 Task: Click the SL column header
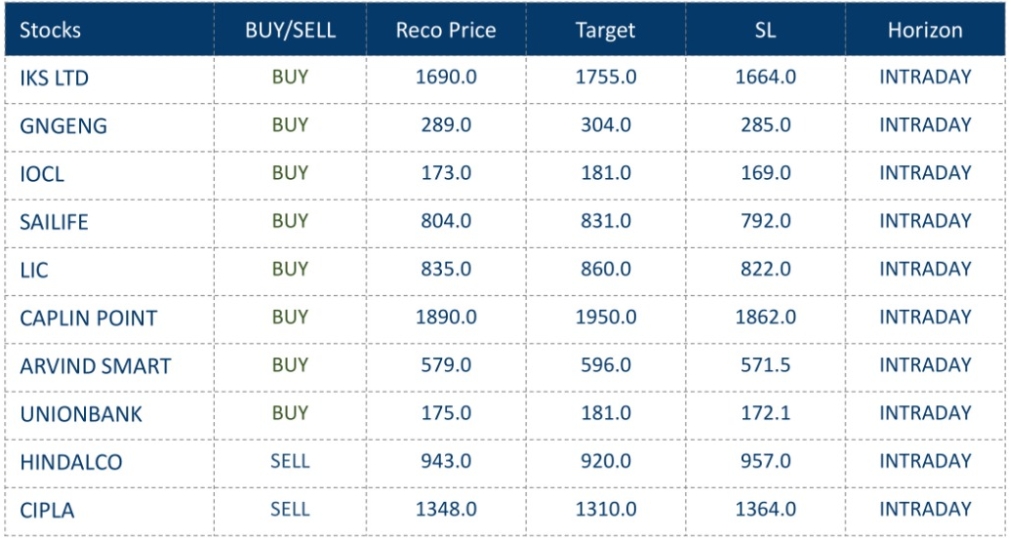(765, 30)
